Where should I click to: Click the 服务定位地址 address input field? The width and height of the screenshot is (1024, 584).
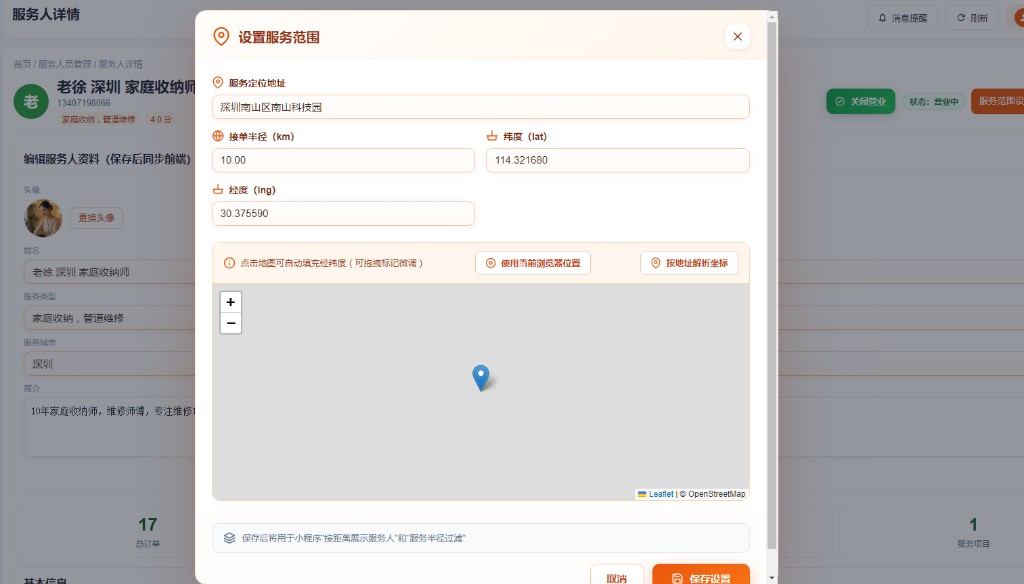(481, 107)
